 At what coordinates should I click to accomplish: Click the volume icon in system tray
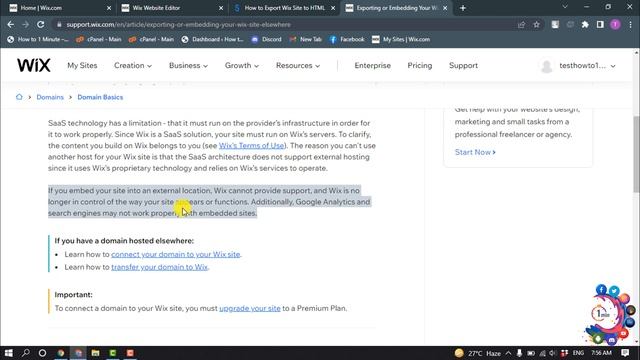click(553, 353)
